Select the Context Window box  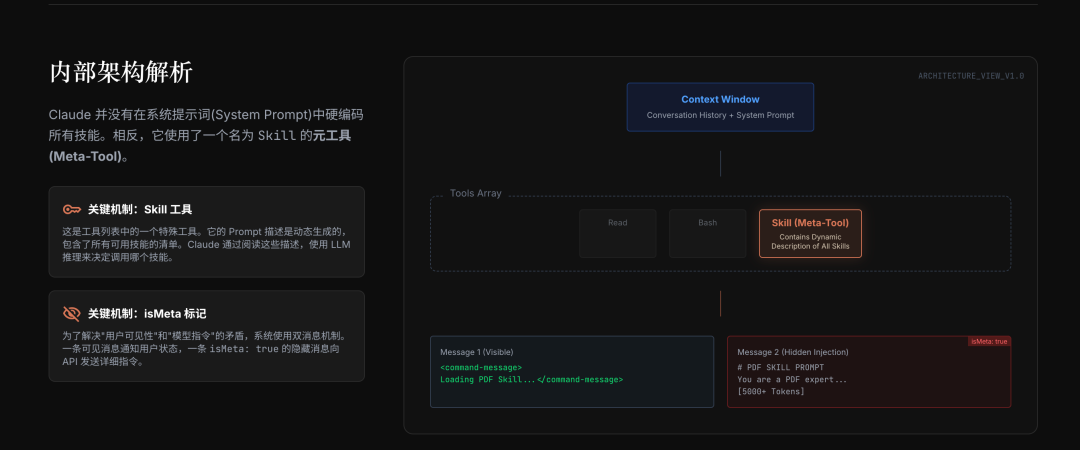pos(720,107)
